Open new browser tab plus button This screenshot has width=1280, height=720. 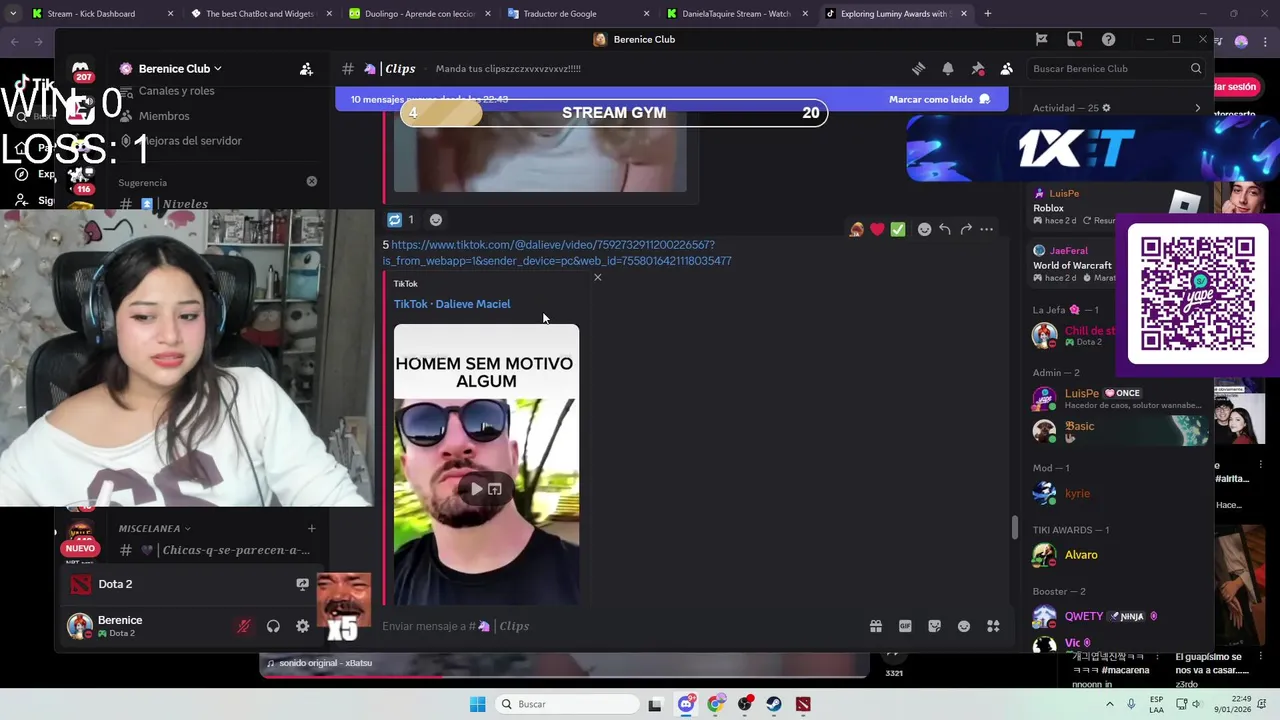click(x=987, y=14)
